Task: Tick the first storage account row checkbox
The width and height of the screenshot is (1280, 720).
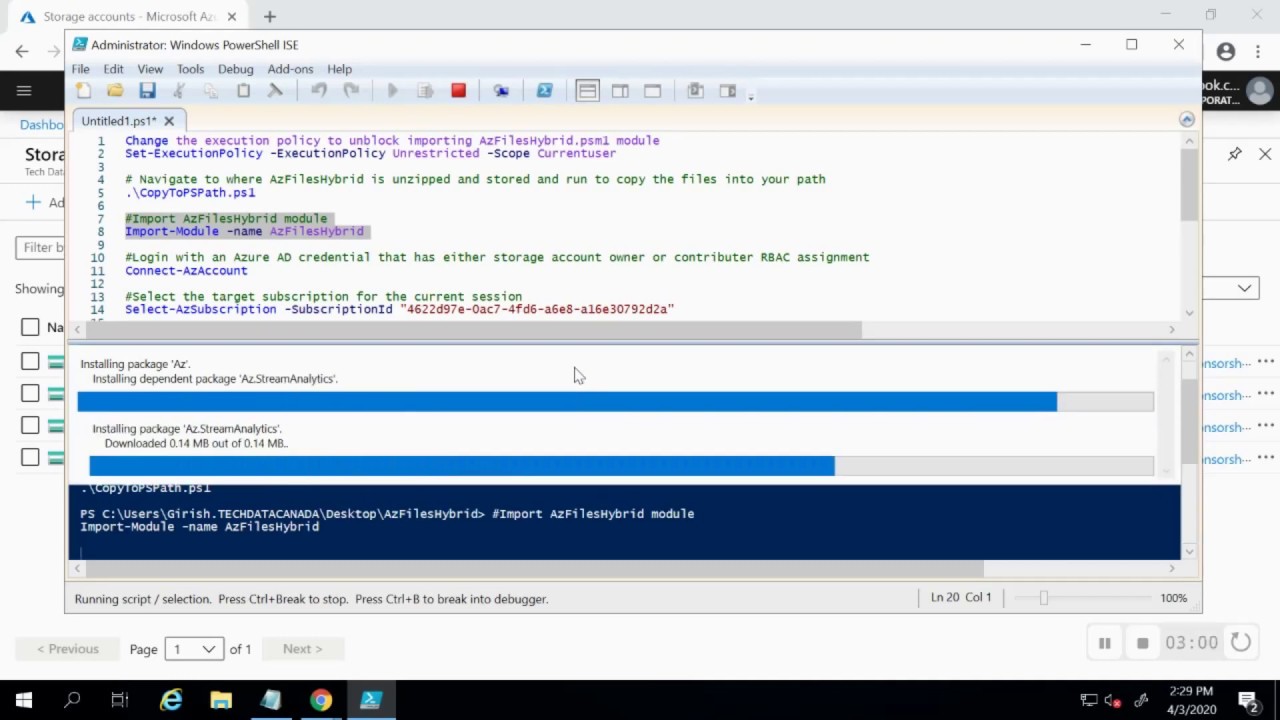Action: pos(30,361)
